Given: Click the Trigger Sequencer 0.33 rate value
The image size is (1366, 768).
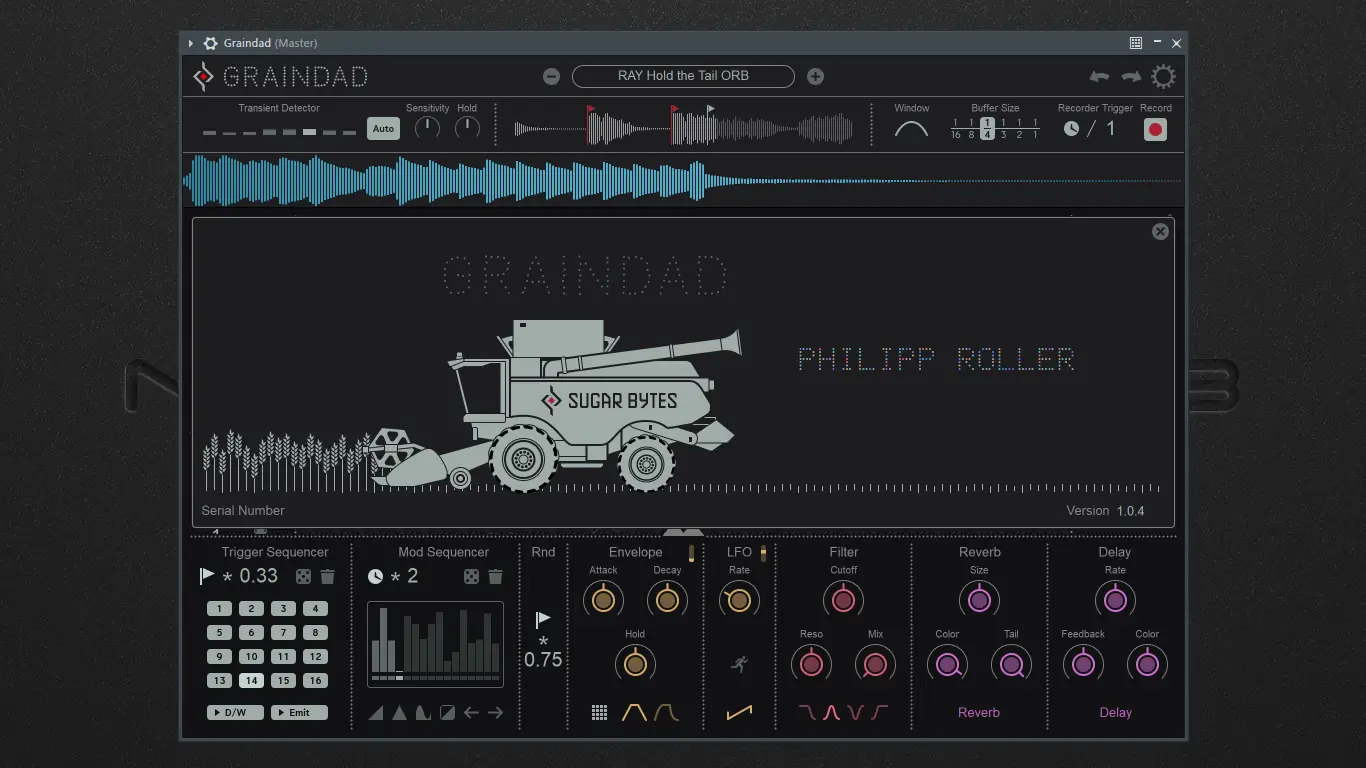Looking at the screenshot, I should (259, 576).
